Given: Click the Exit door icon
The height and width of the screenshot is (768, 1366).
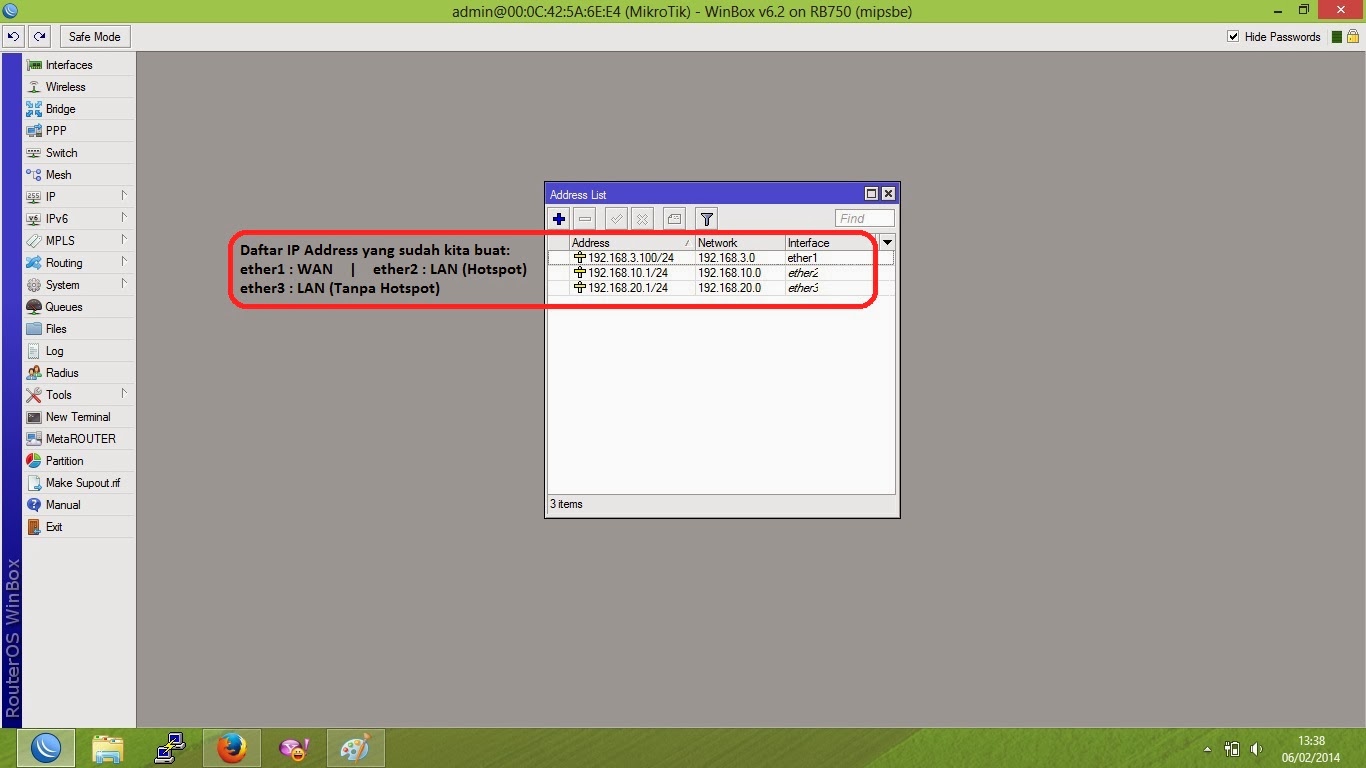Looking at the screenshot, I should pyautogui.click(x=34, y=527).
